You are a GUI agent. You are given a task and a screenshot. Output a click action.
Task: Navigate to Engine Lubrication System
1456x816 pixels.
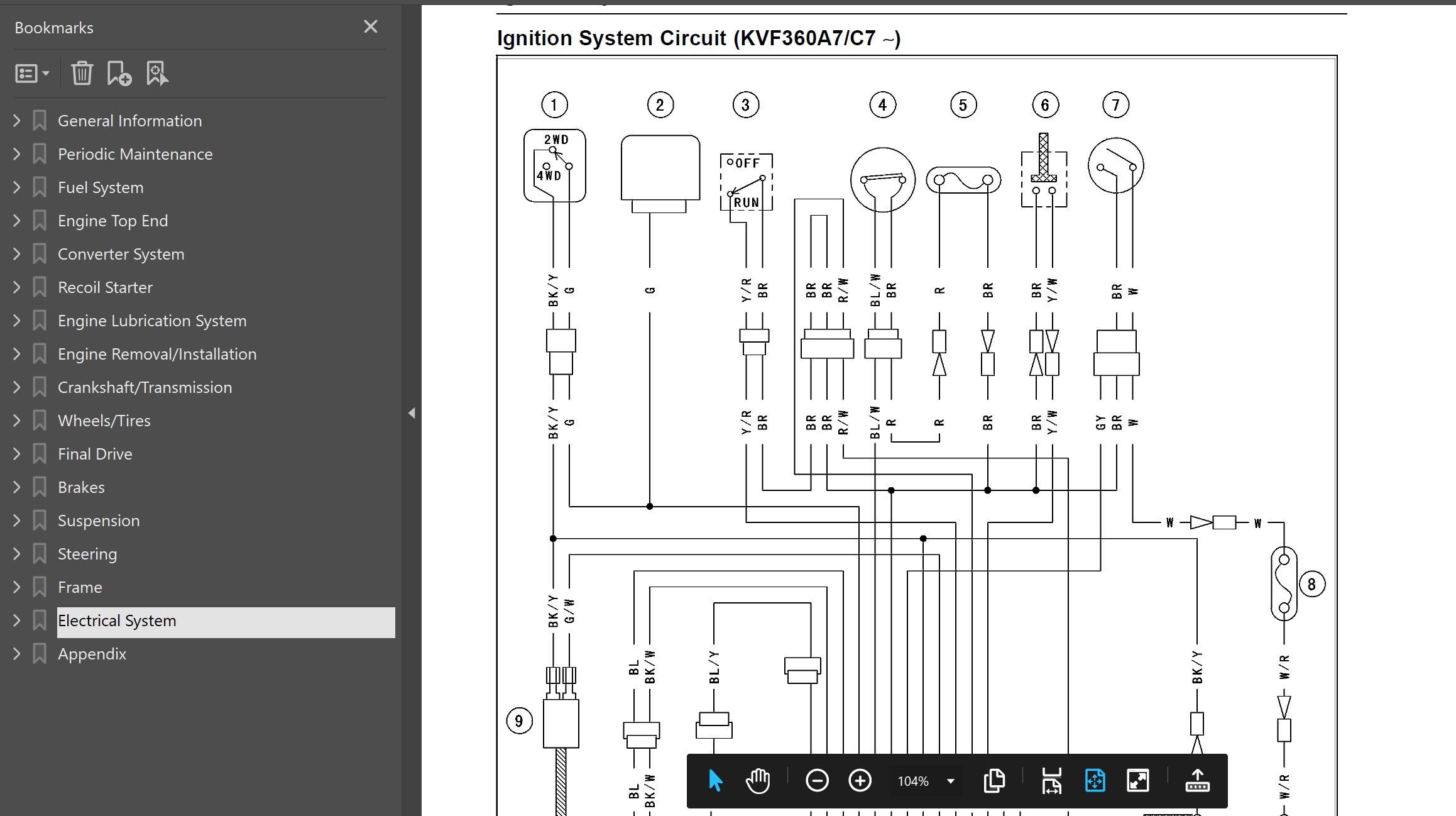tap(152, 321)
